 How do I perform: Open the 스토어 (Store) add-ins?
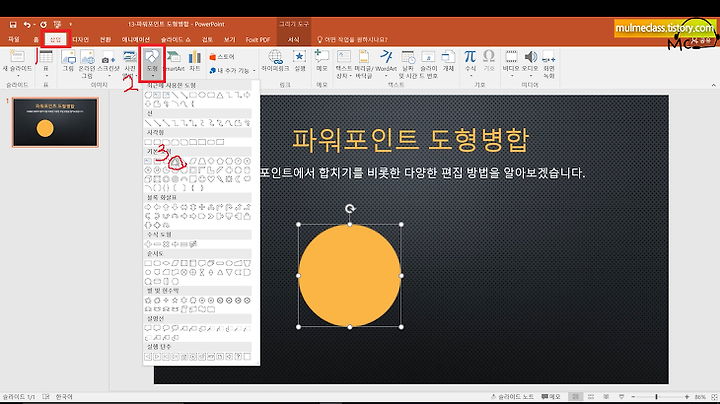222,56
